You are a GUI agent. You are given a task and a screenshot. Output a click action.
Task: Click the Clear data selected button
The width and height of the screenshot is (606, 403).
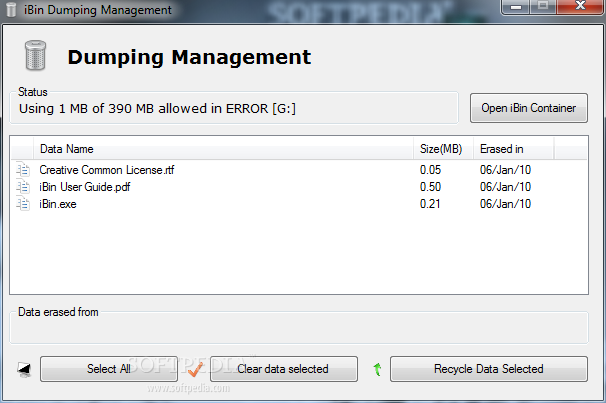coord(283,369)
